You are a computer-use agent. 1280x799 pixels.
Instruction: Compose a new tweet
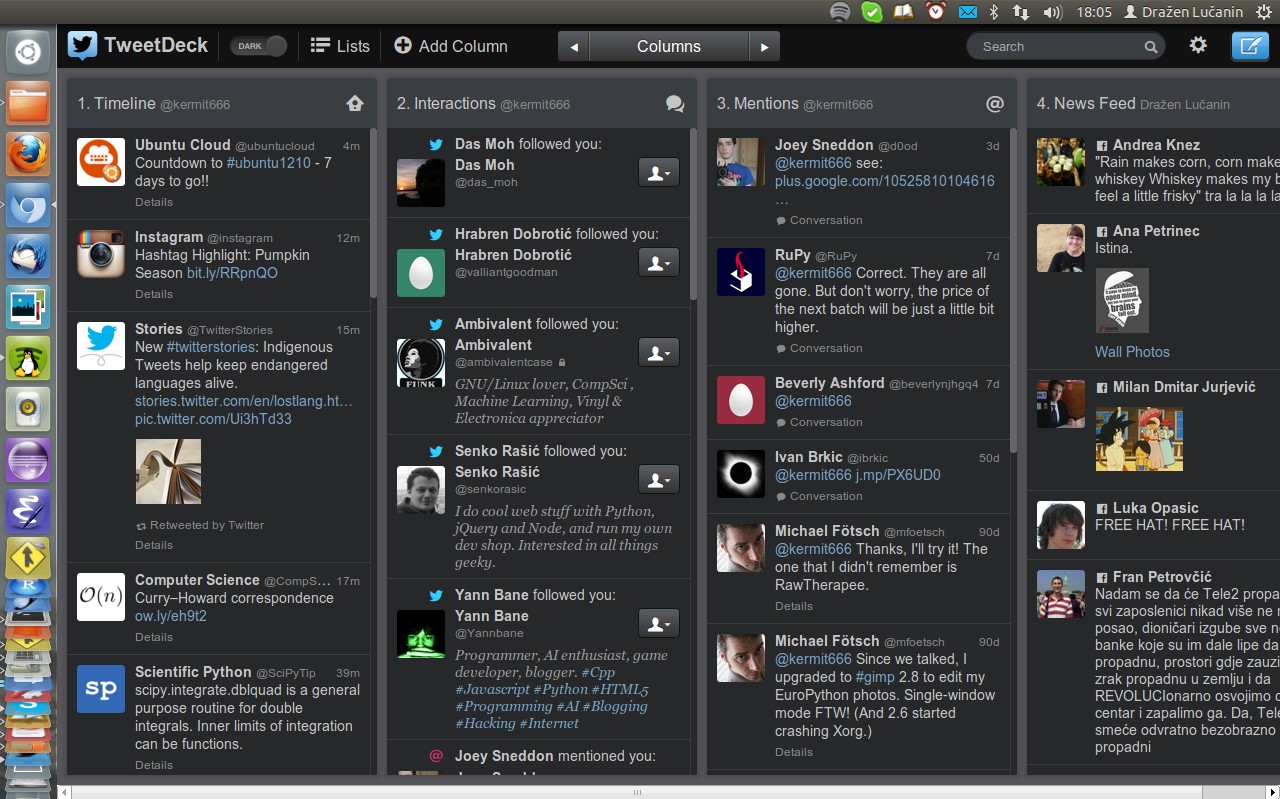[1249, 46]
